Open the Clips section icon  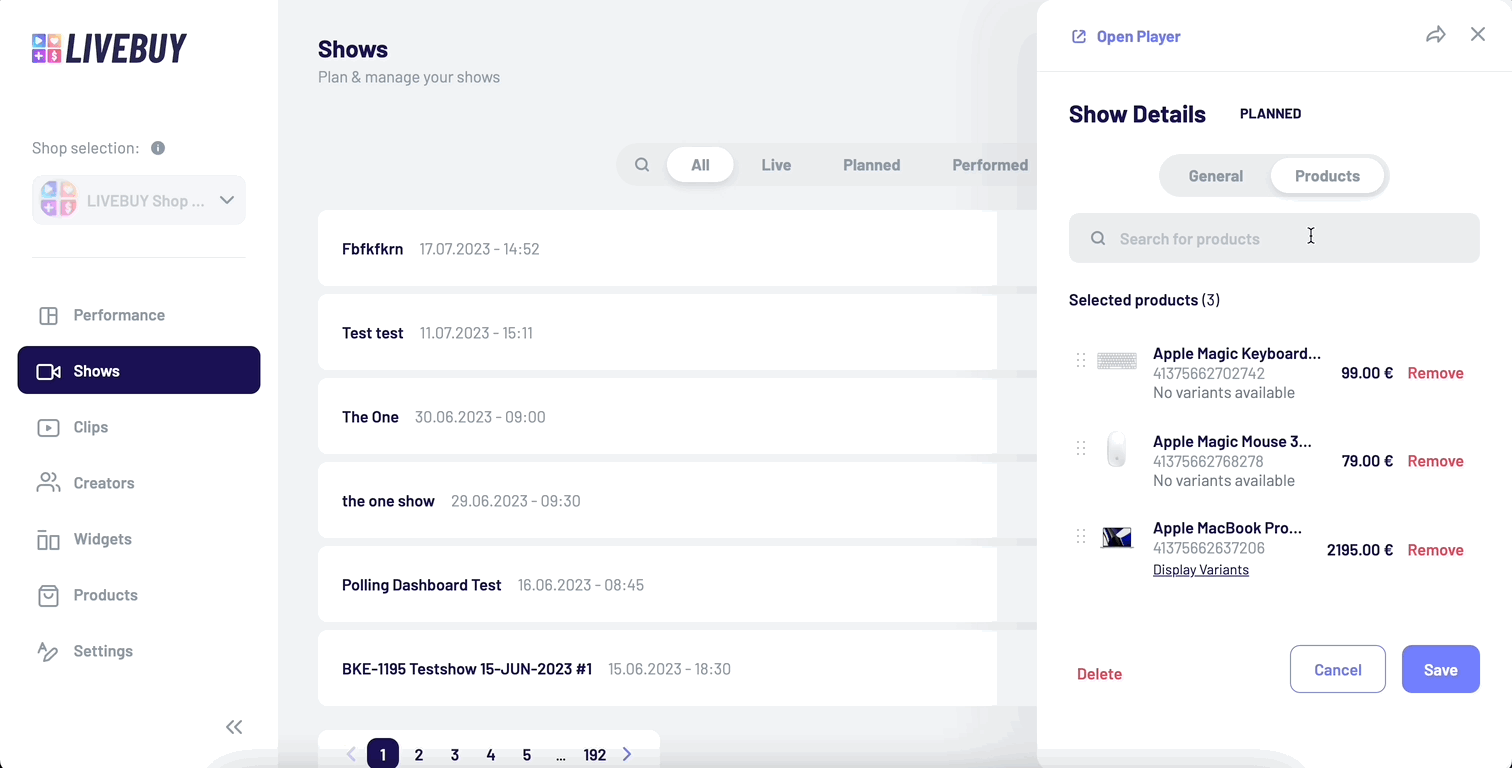48,427
